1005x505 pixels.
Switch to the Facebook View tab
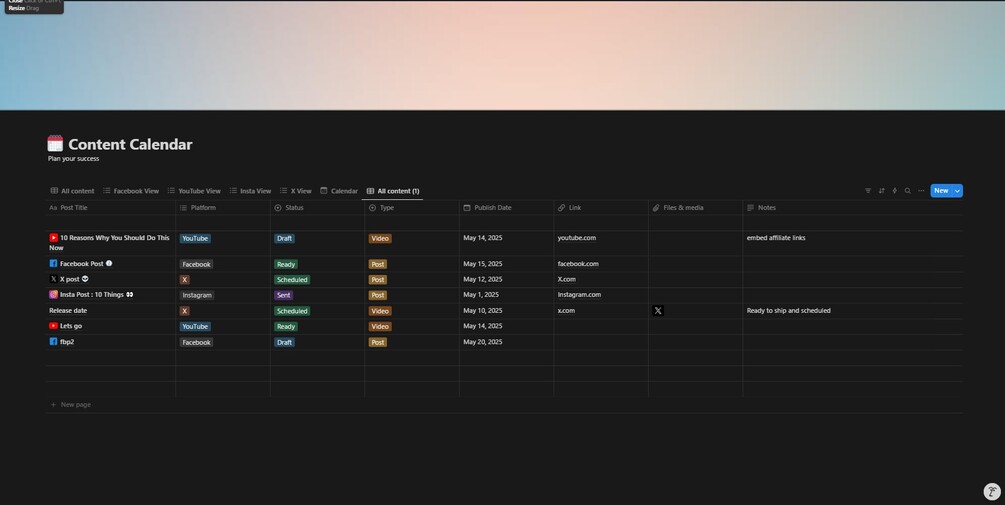pyautogui.click(x=131, y=191)
